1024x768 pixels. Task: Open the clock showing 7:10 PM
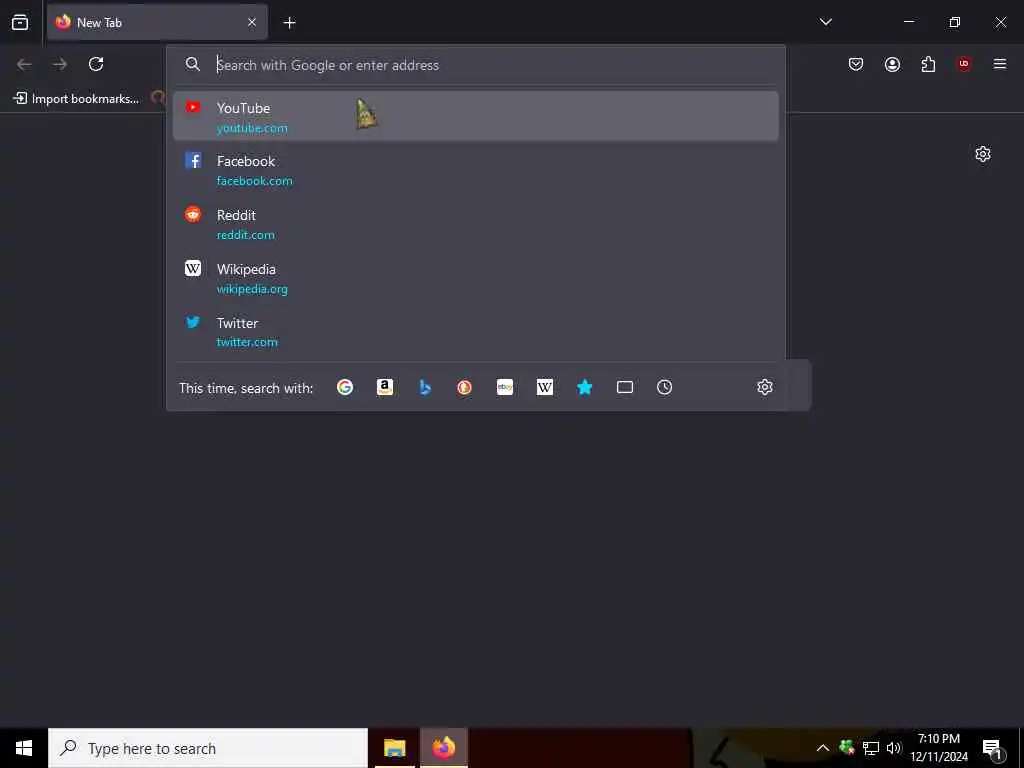939,748
